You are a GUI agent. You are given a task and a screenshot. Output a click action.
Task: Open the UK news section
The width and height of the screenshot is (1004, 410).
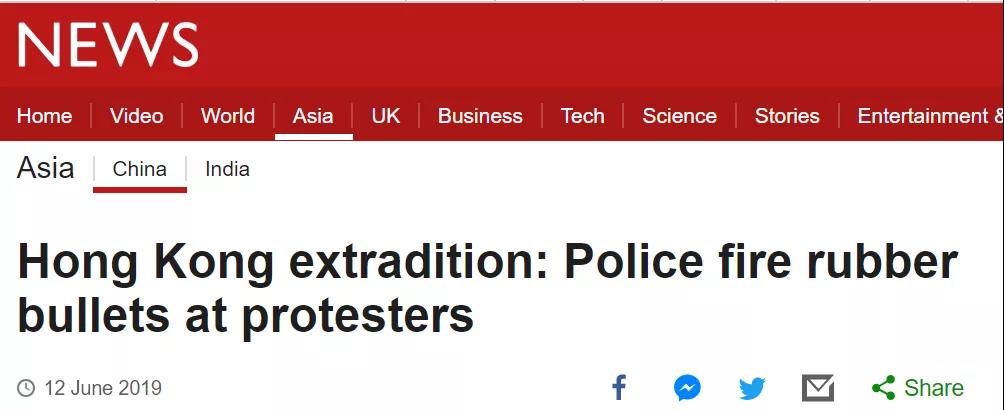pos(385,116)
